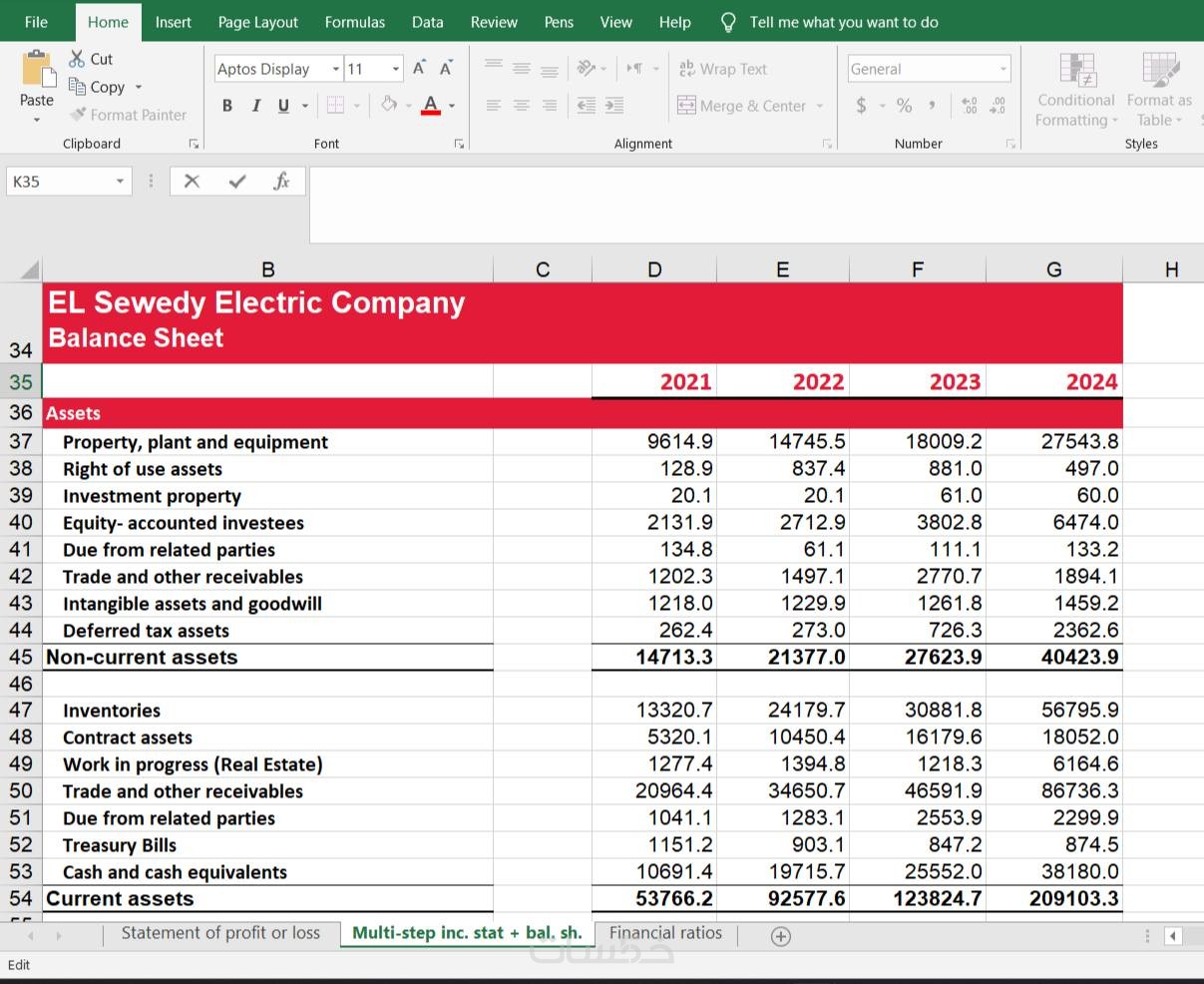The width and height of the screenshot is (1204, 984).
Task: Align text right
Action: coord(550,105)
